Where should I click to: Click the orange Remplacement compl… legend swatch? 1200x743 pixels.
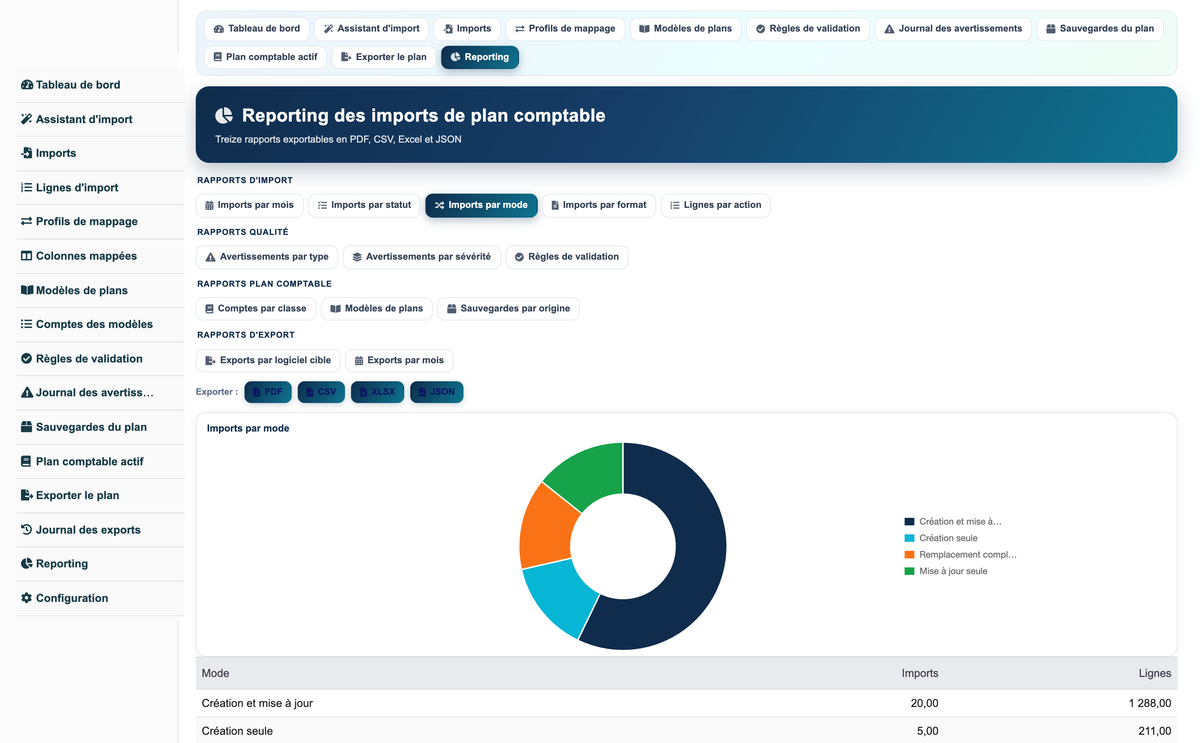[x=909, y=554]
